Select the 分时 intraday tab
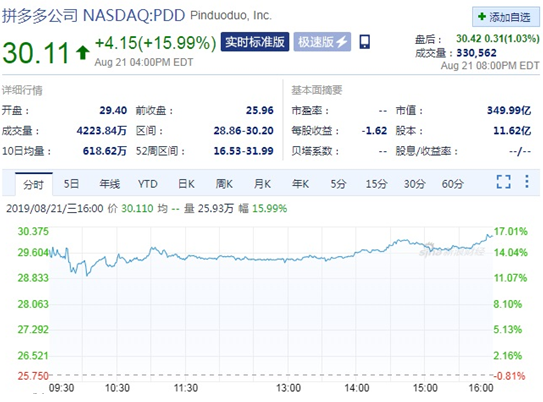Viewport: 543px width, 402px height. (34, 184)
